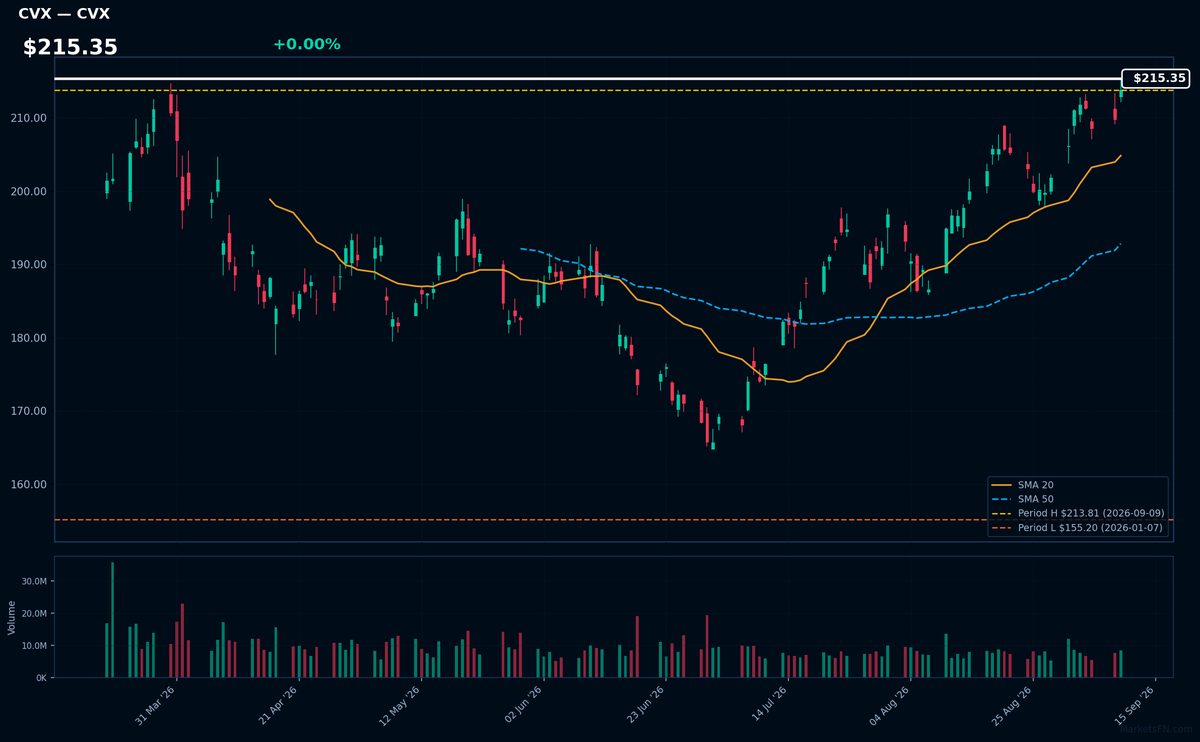Select the 21 Apr '26 date label
The image size is (1200, 742).
point(277,705)
